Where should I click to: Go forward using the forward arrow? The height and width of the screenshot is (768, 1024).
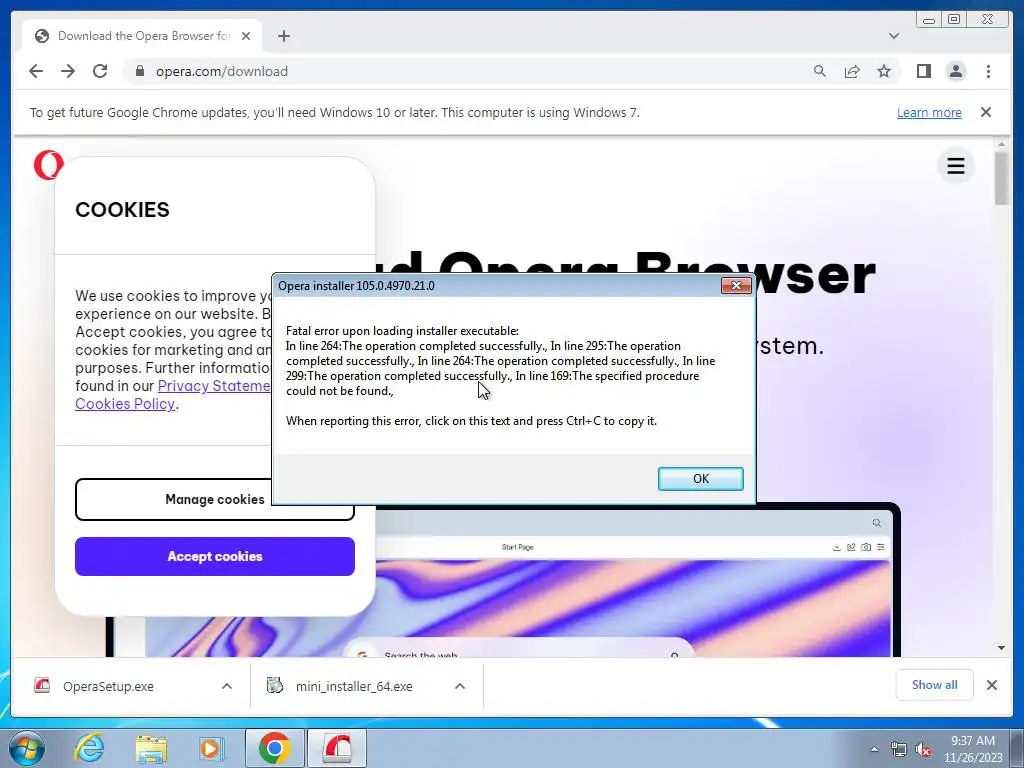pos(68,71)
